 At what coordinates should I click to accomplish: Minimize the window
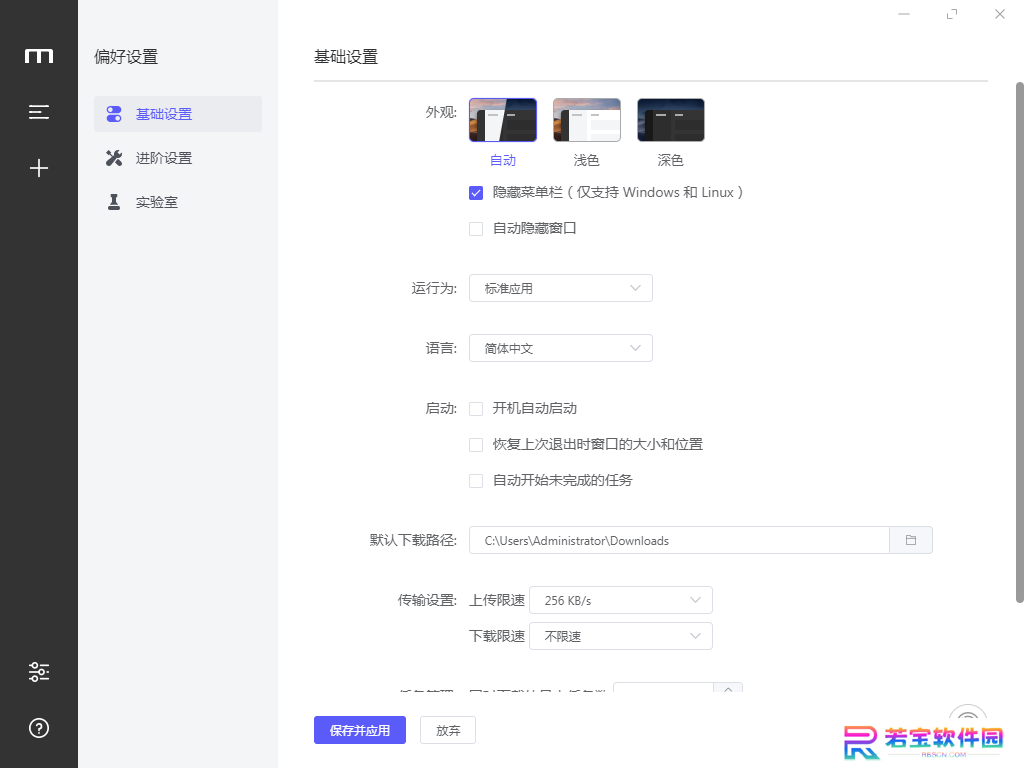pos(904,14)
